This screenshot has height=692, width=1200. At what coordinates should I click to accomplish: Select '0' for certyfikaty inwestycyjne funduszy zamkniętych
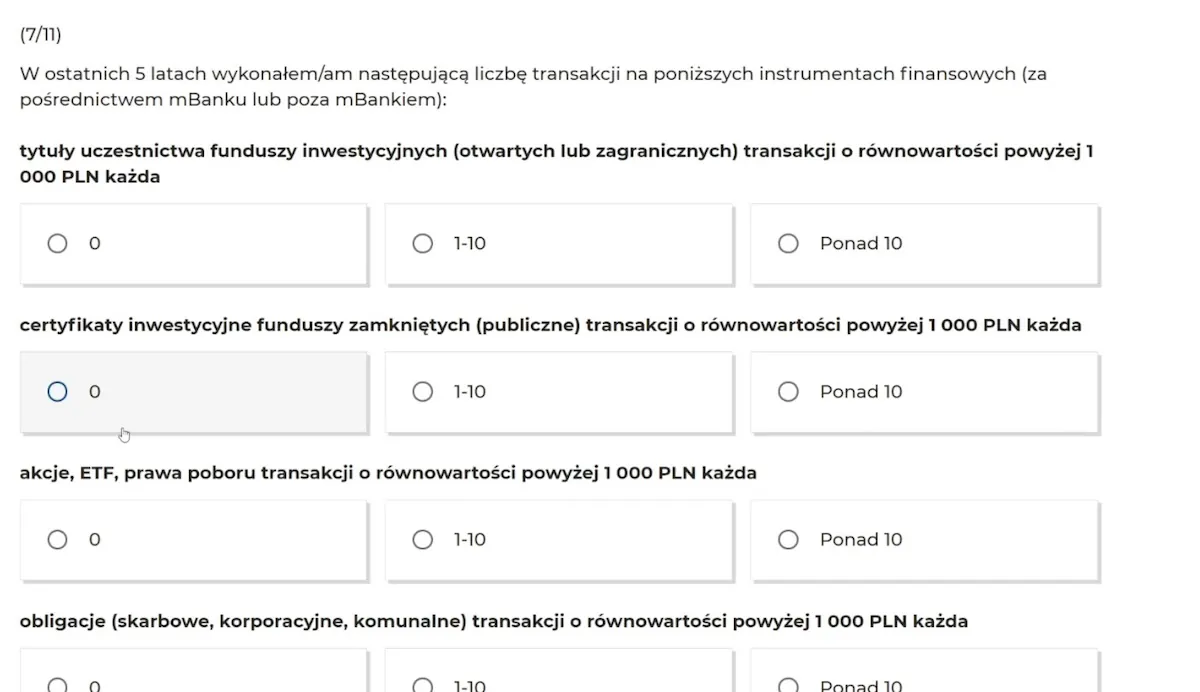click(57, 391)
